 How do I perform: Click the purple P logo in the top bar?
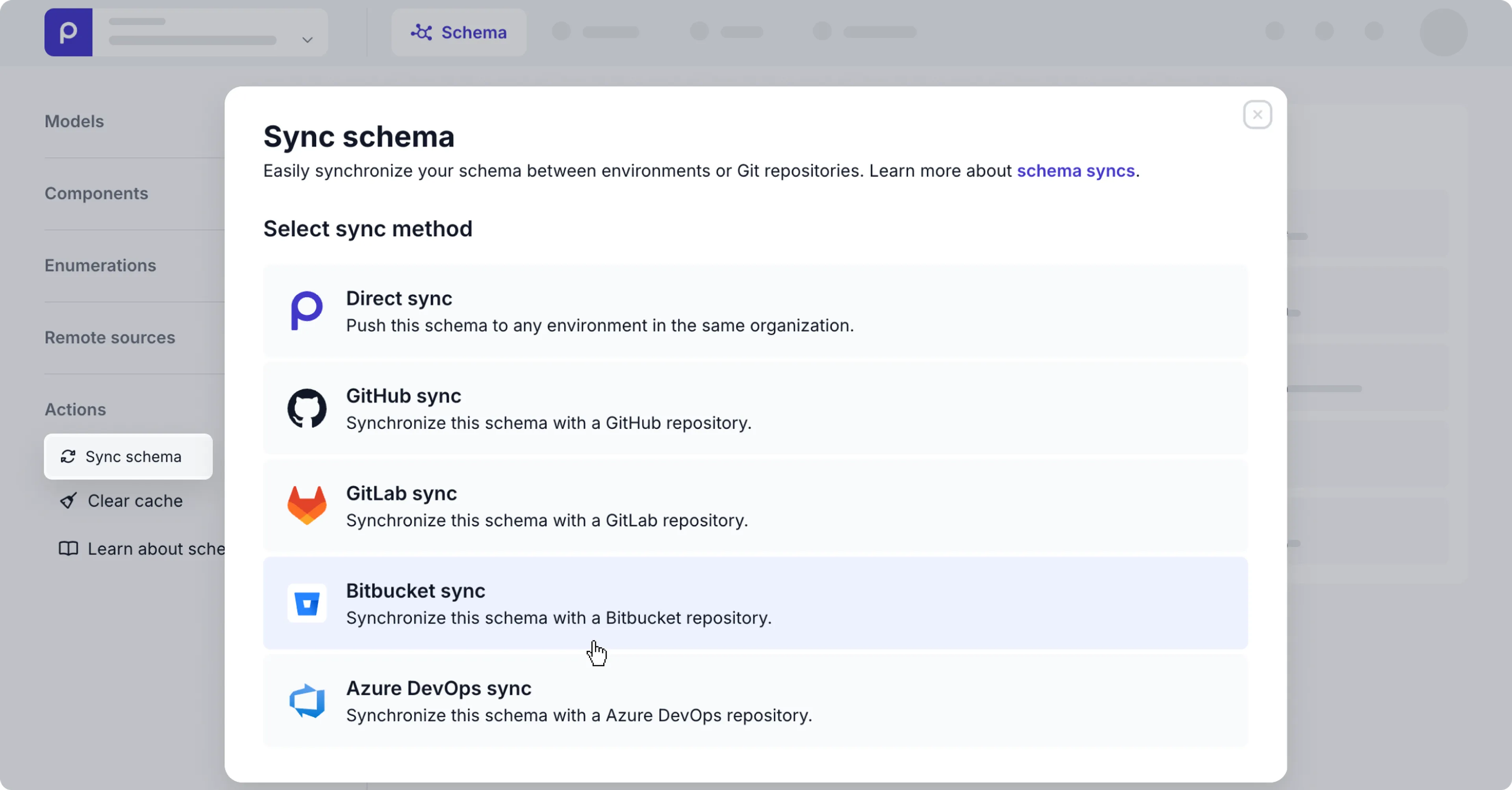(68, 32)
